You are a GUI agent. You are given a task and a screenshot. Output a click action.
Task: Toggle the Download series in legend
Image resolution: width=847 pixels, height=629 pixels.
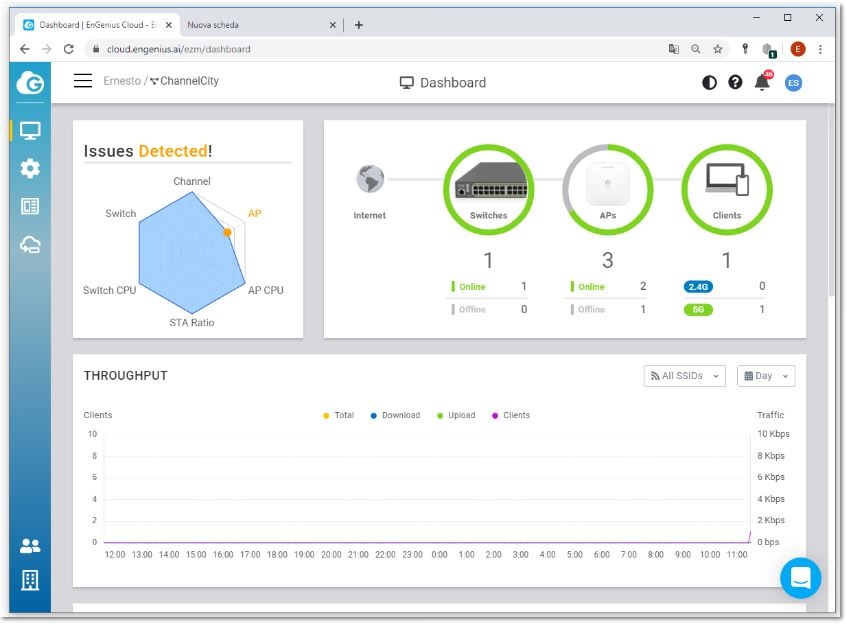pos(400,415)
